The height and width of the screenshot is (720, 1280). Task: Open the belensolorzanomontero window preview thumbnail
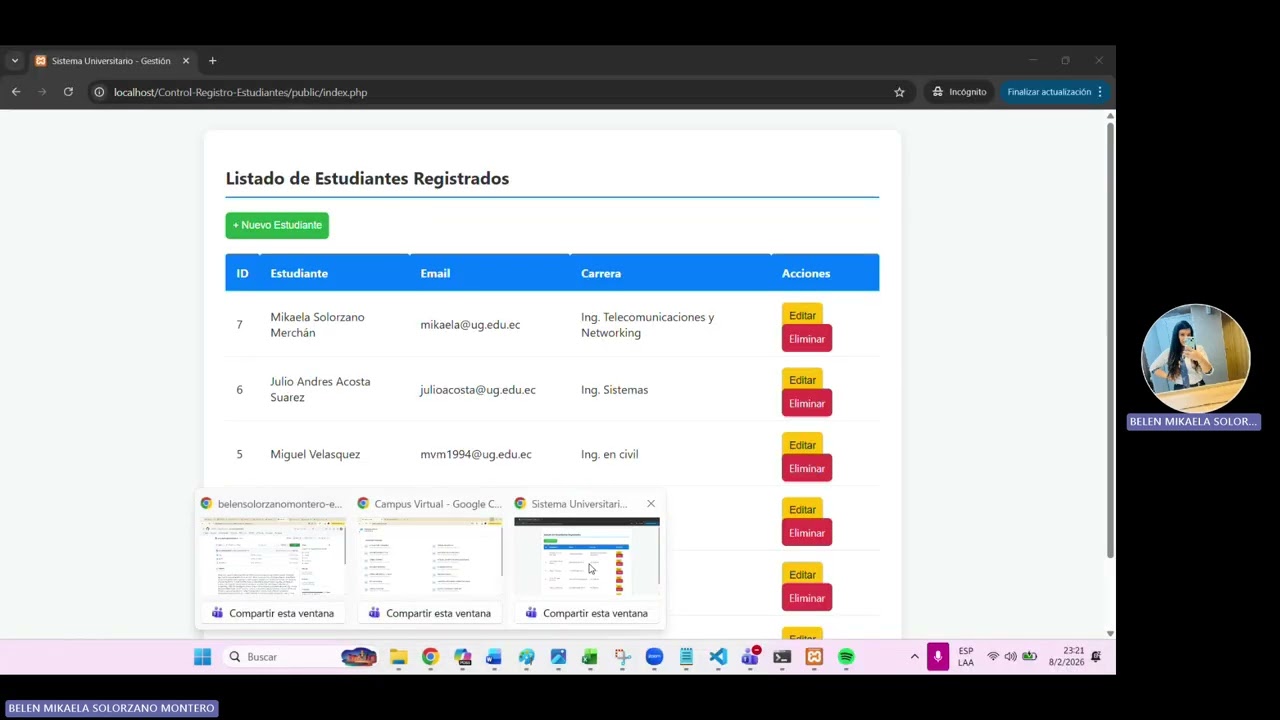tap(273, 556)
